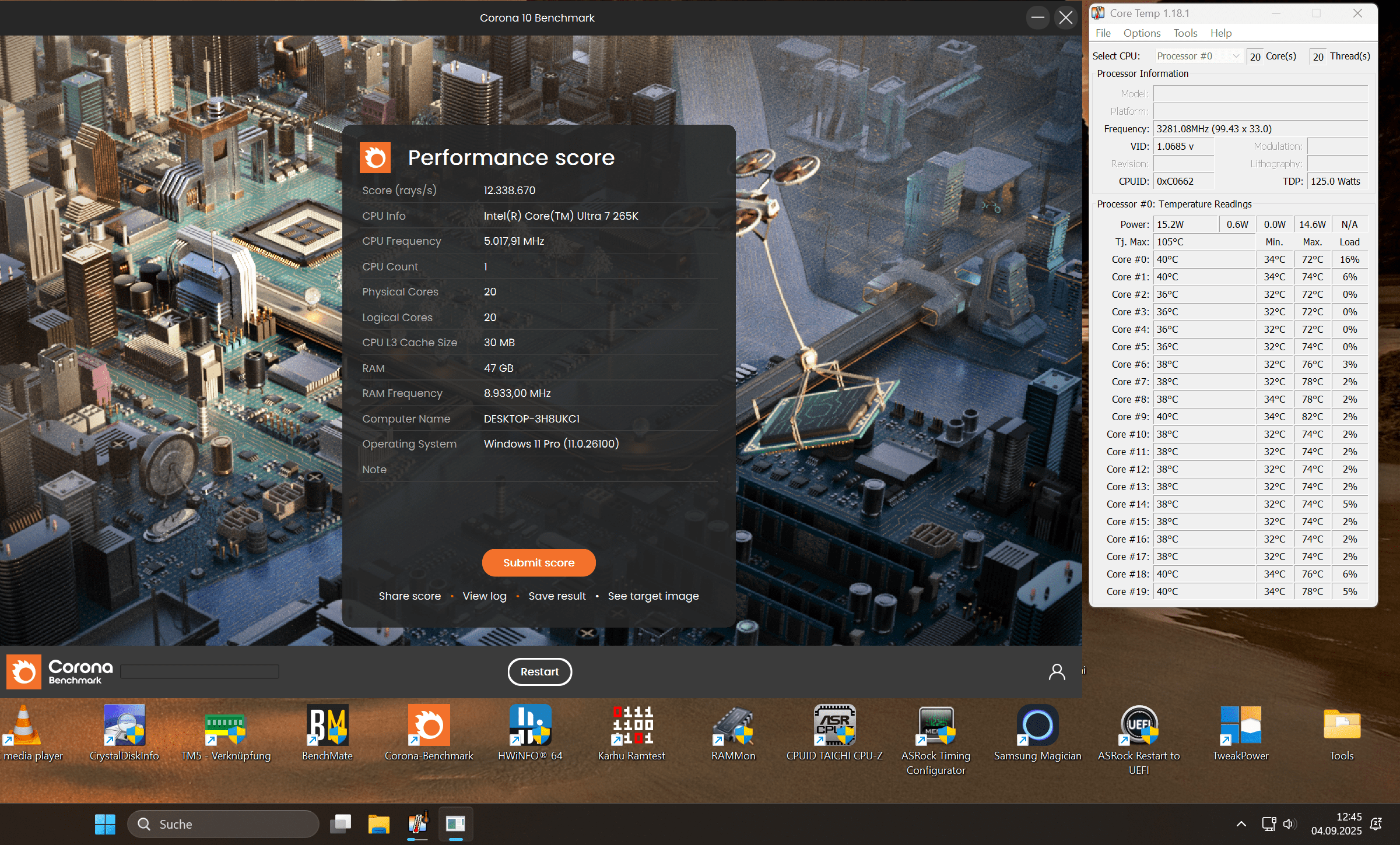1400x845 pixels.
Task: Click the Submit score button
Action: [x=539, y=562]
